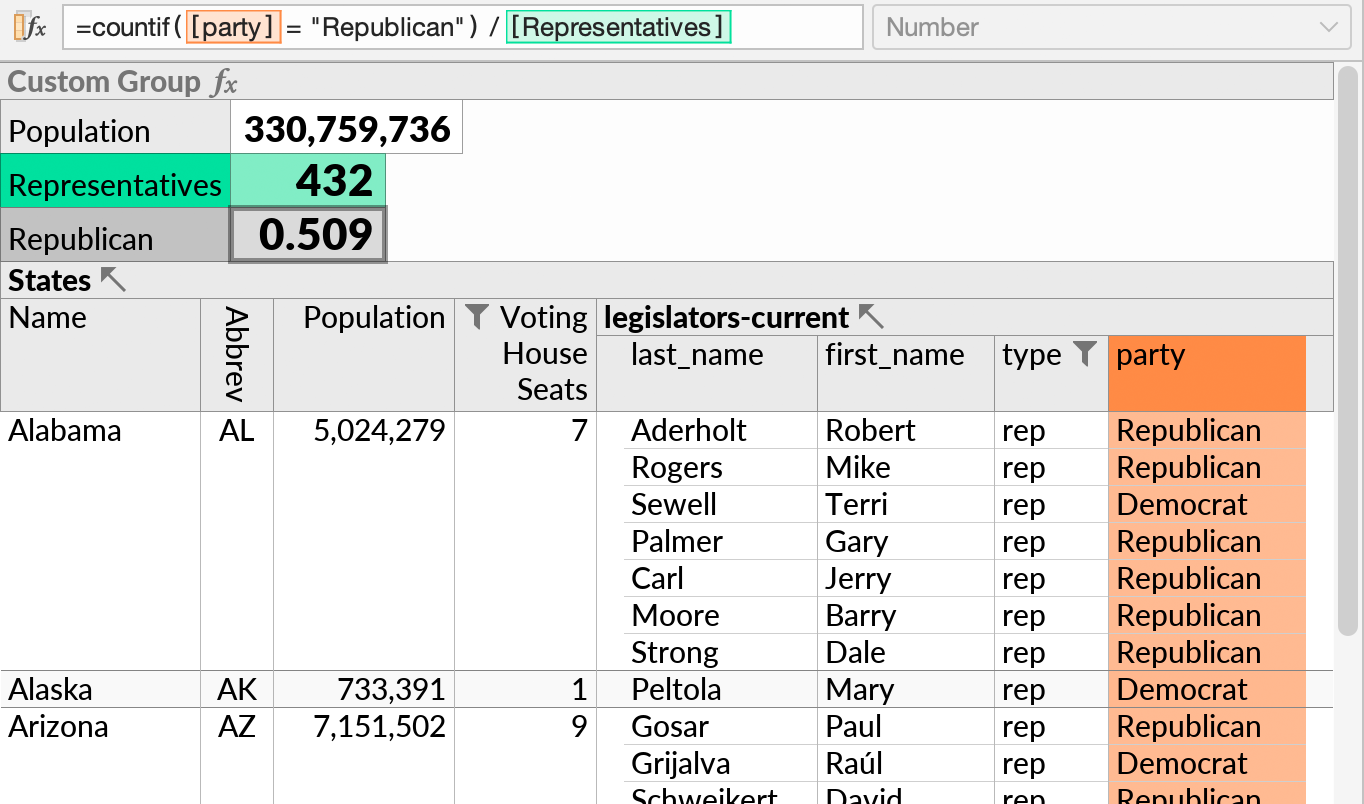Click the green Representatives label cell
Screen dimensions: 1364x804
pyautogui.click(x=115, y=181)
